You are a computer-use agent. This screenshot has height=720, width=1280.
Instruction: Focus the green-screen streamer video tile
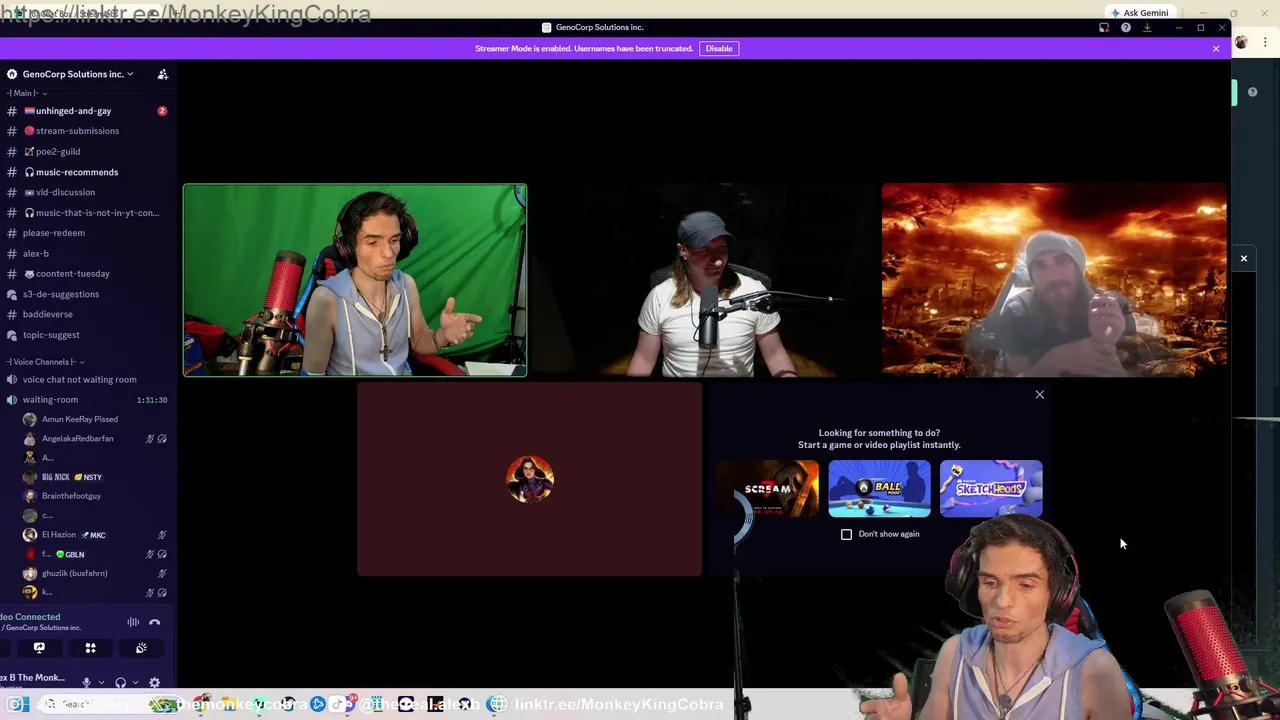click(355, 280)
